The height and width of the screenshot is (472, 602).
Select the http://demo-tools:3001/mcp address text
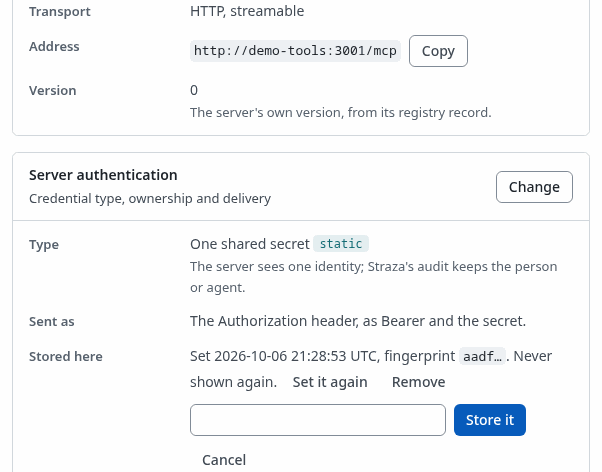[x=295, y=51]
